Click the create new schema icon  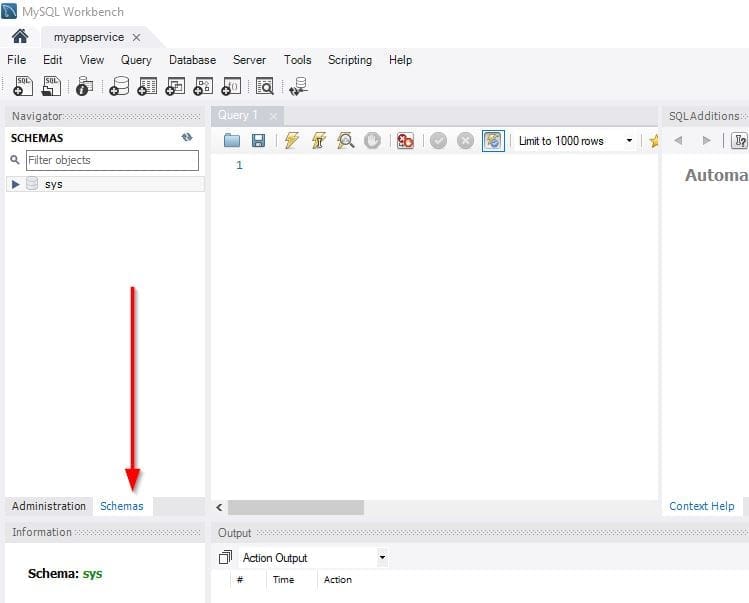(x=119, y=87)
